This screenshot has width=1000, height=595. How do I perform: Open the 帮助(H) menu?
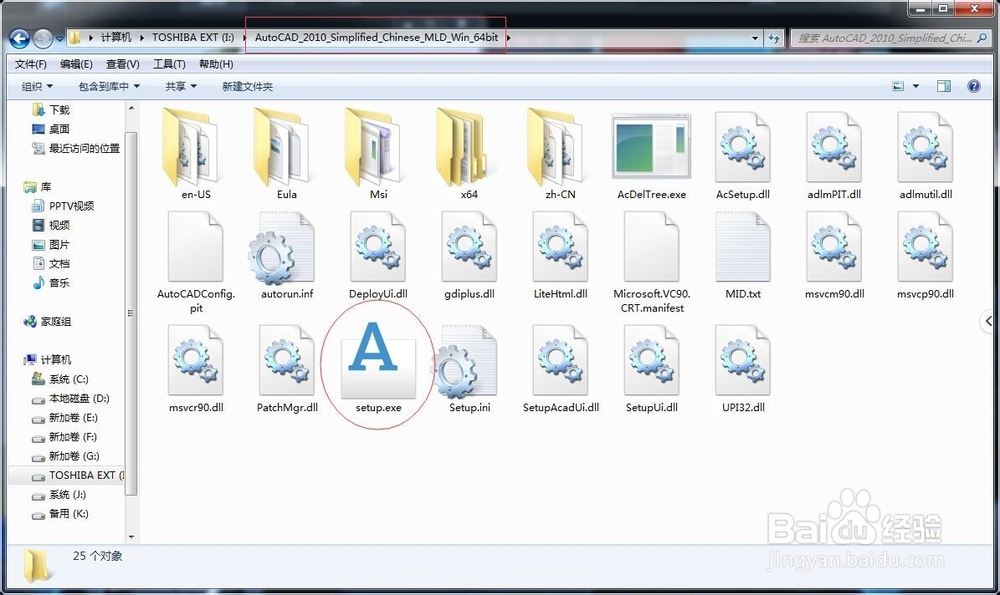pyautogui.click(x=216, y=64)
